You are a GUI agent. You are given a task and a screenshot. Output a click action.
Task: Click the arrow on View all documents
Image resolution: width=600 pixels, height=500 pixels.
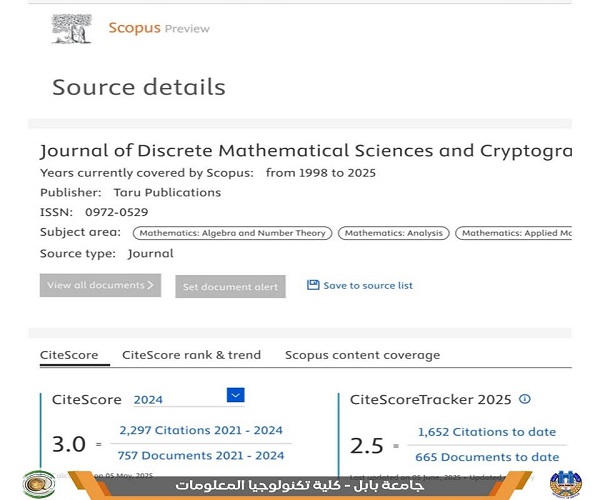click(150, 285)
